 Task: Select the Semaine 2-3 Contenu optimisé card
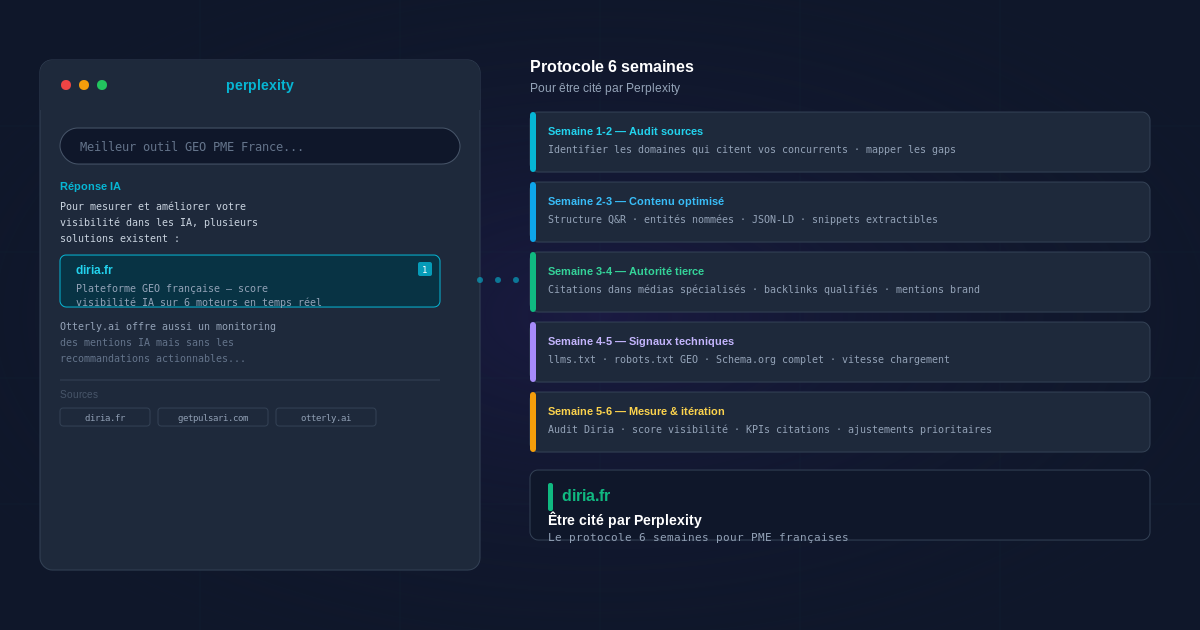pos(840,212)
